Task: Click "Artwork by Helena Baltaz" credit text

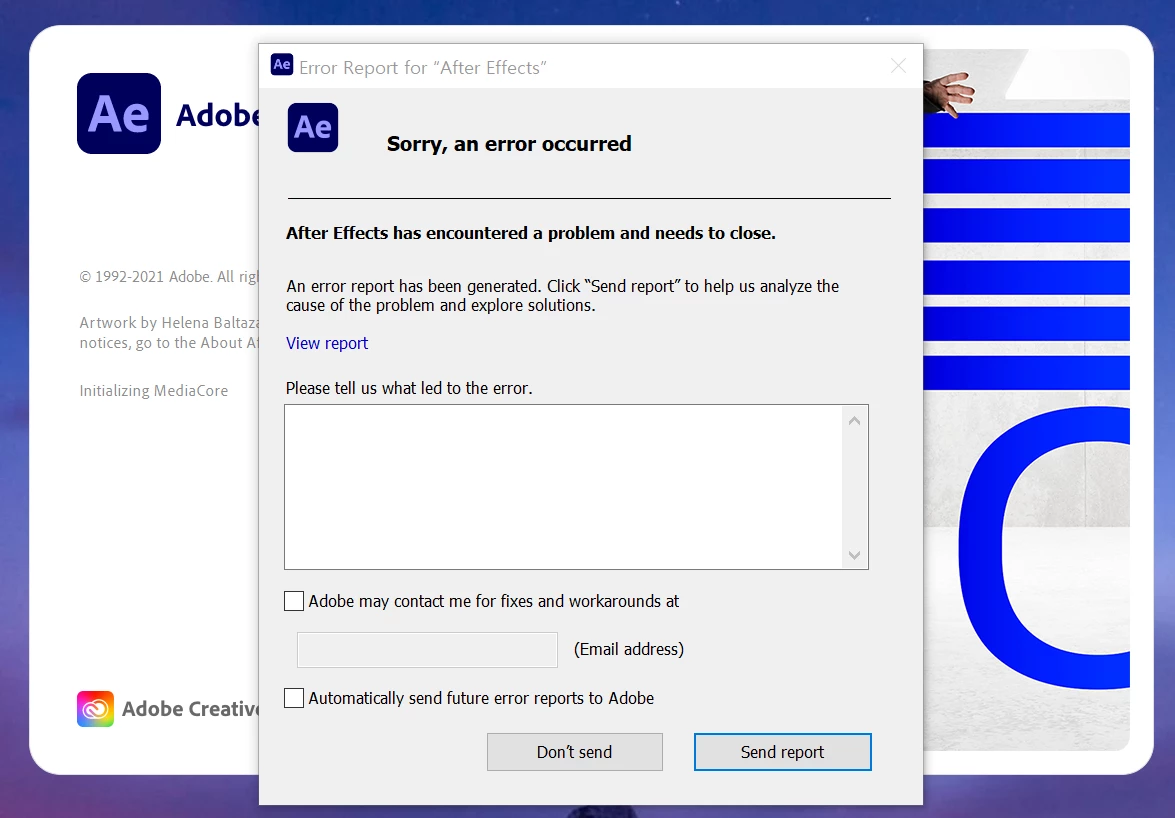Action: (169, 322)
